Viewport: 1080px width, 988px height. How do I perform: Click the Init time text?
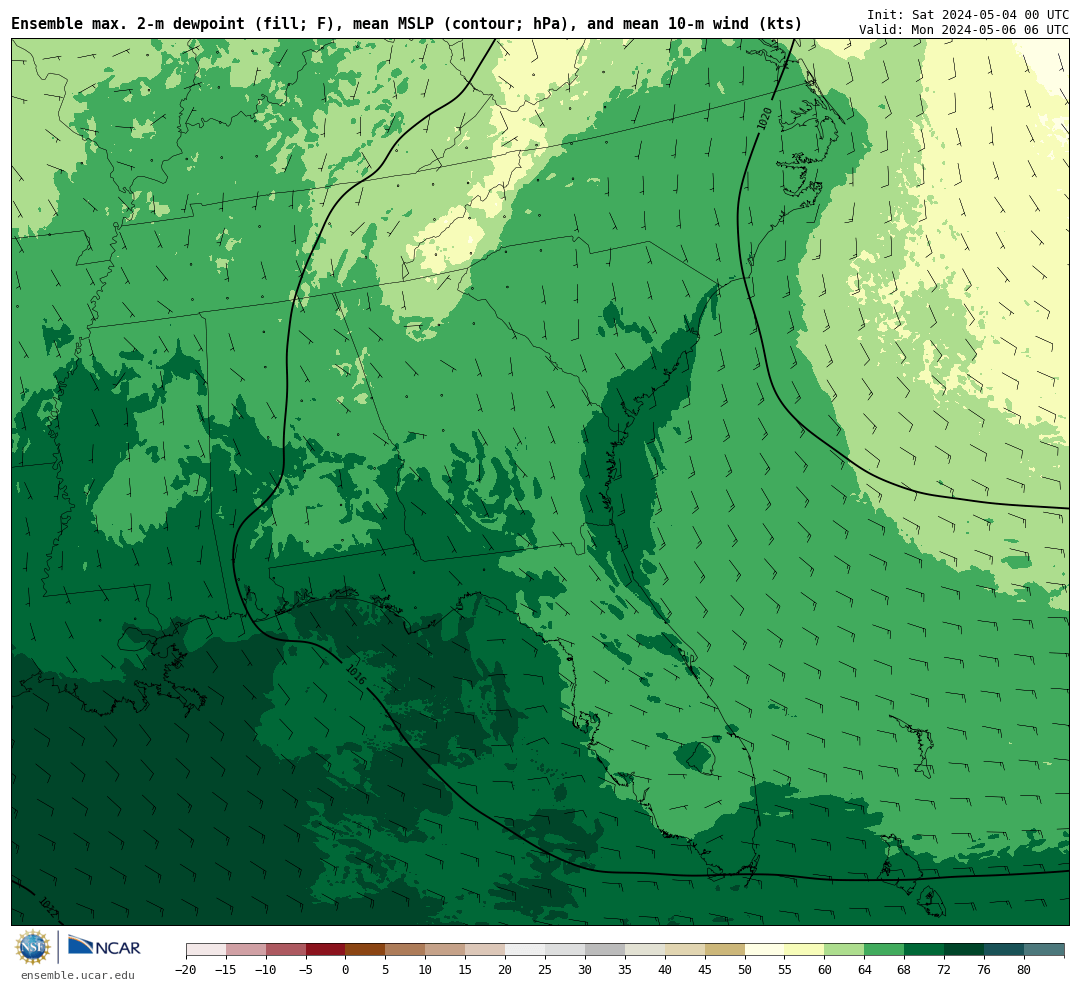967,14
